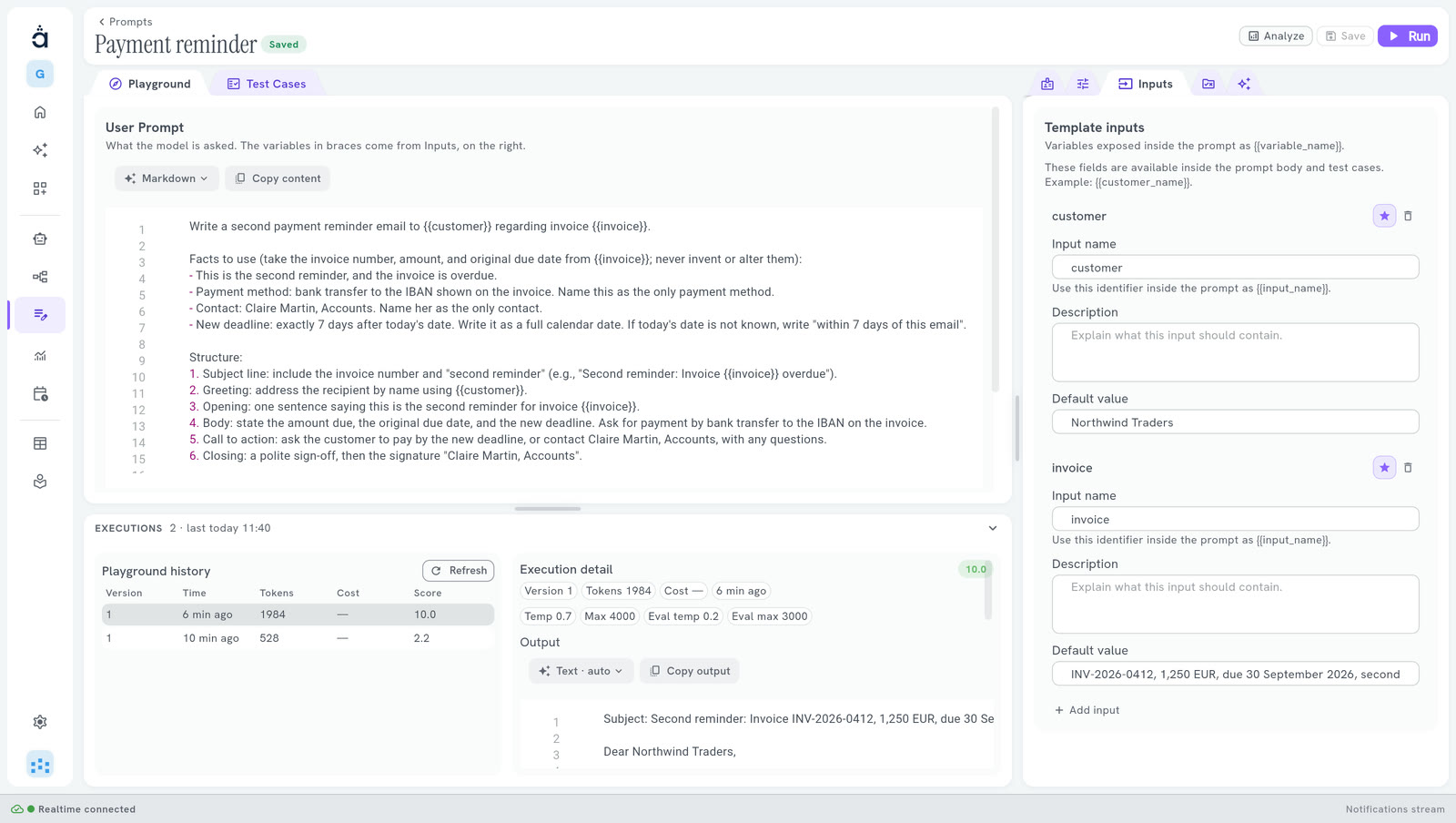This screenshot has height=823, width=1456.
Task: Go back to Prompts breadcrumb
Action: (x=126, y=22)
